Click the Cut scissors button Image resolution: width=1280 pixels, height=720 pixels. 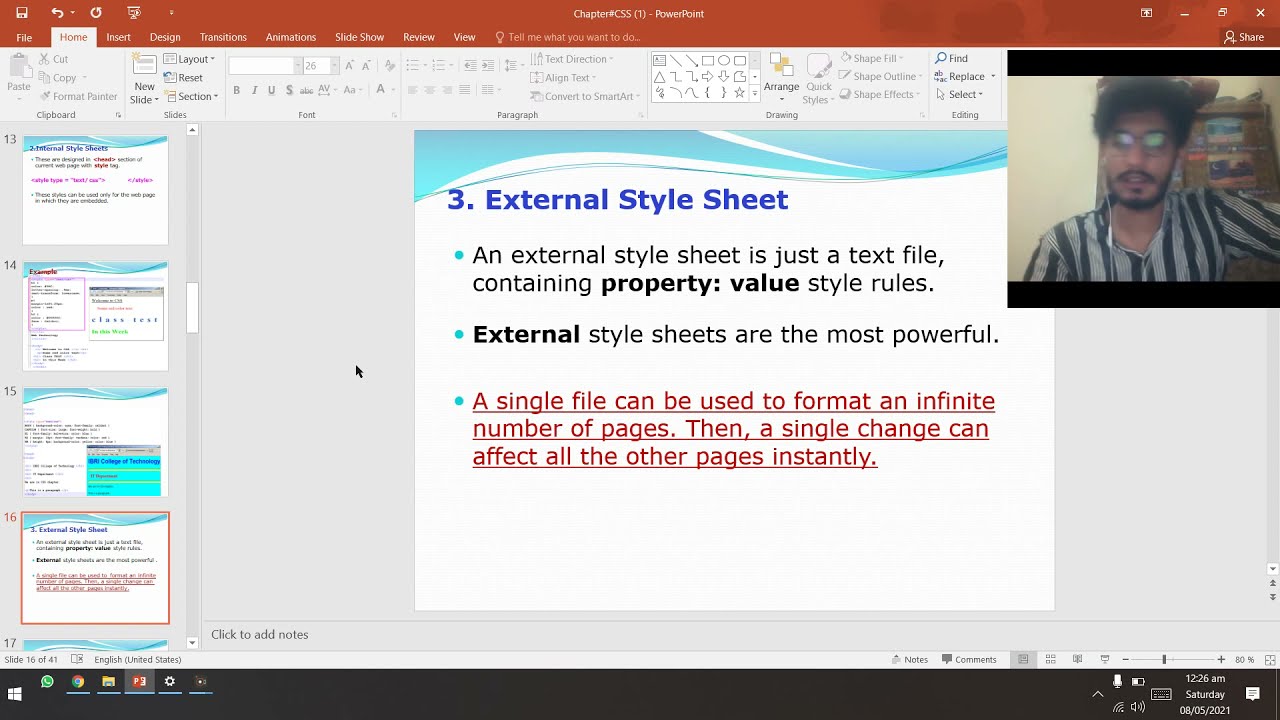54,59
